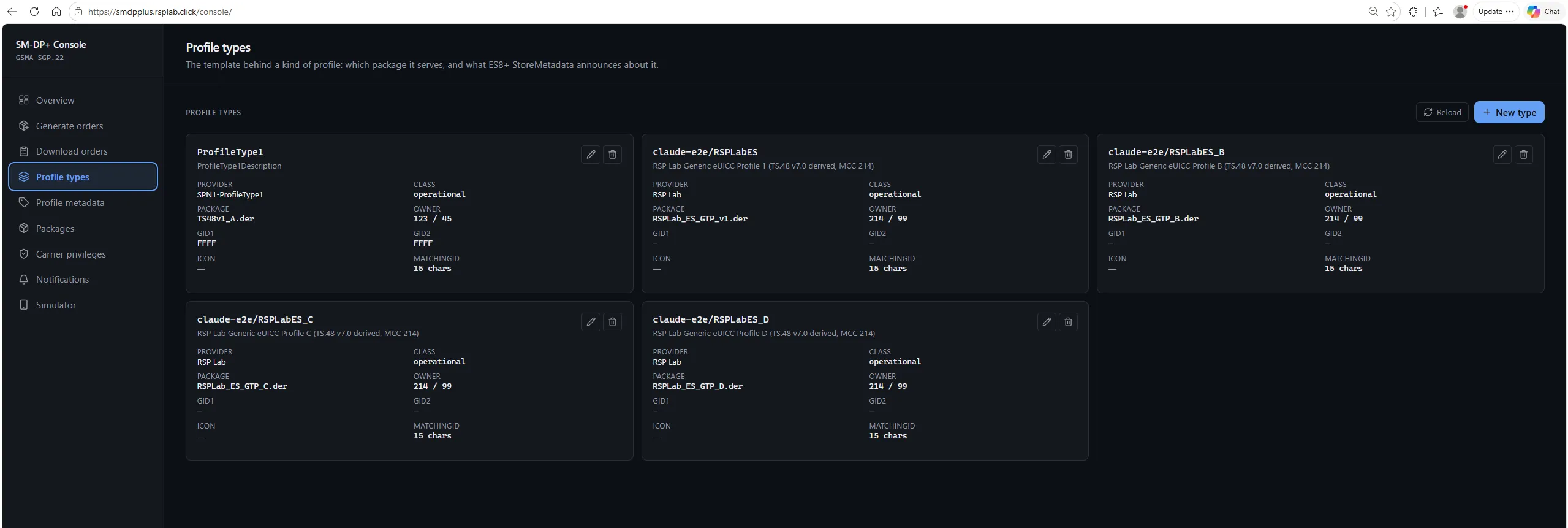The image size is (1568, 528).
Task: Create a New type
Action: pos(1509,112)
